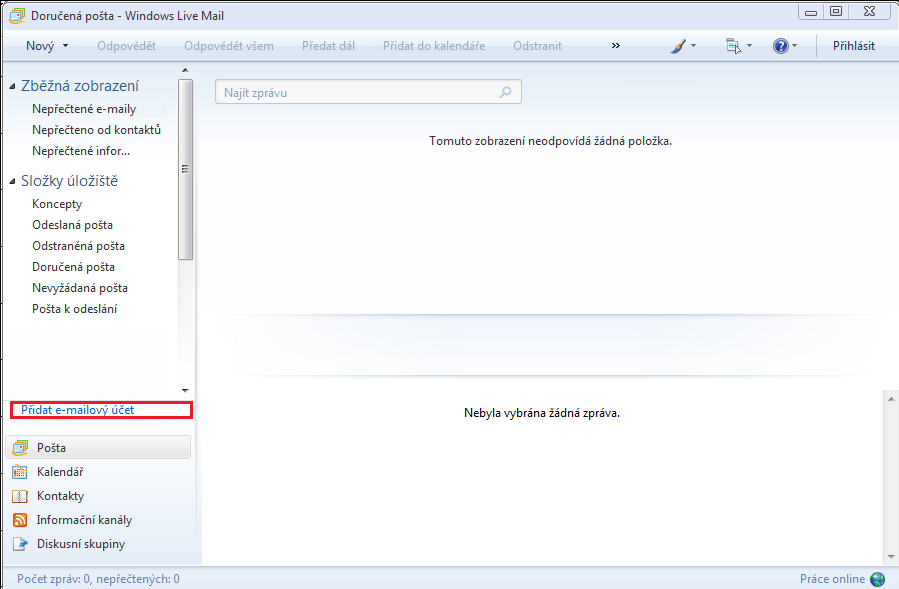Maximize the Windows Live Mail window

[x=836, y=12]
